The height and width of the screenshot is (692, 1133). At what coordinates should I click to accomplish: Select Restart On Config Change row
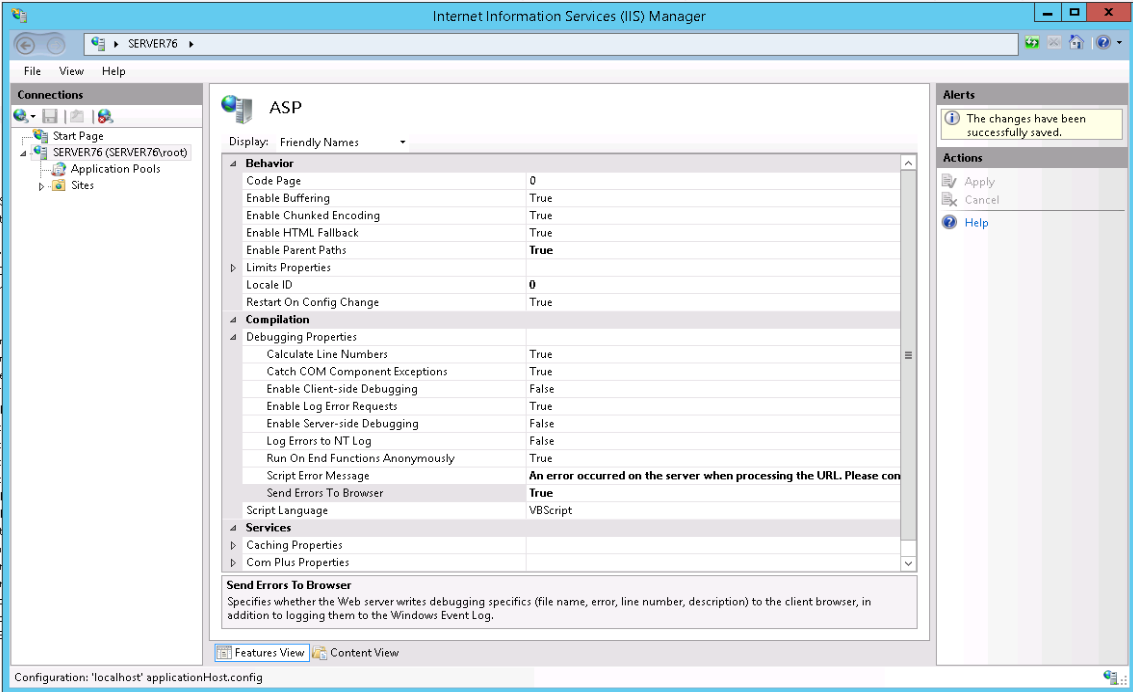tap(571, 302)
